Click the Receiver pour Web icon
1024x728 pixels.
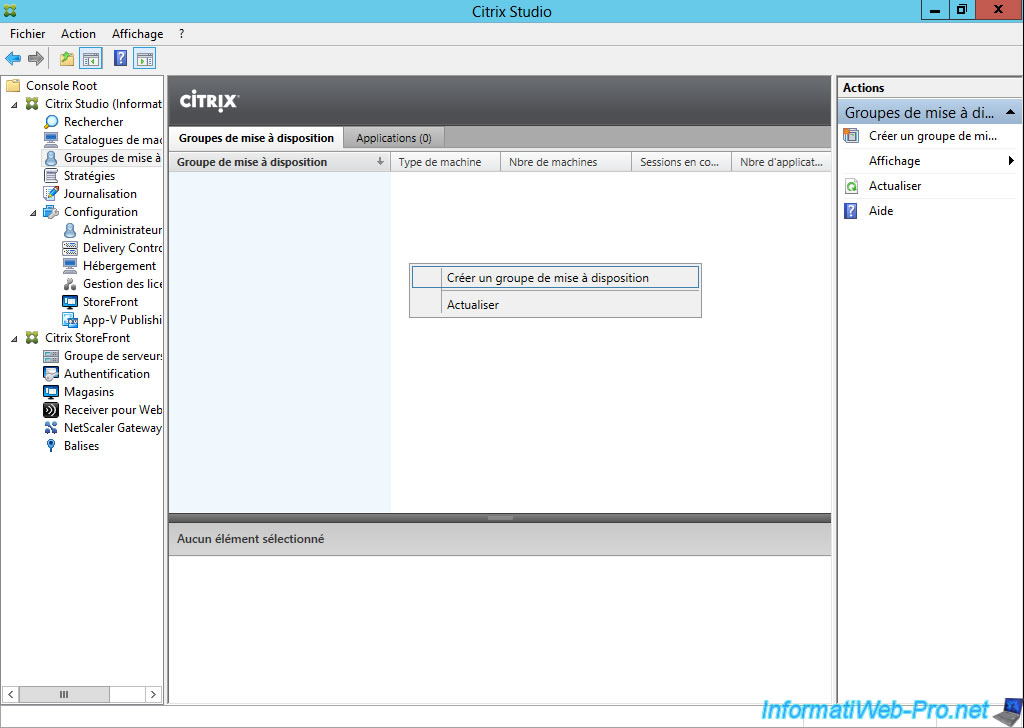click(x=51, y=410)
